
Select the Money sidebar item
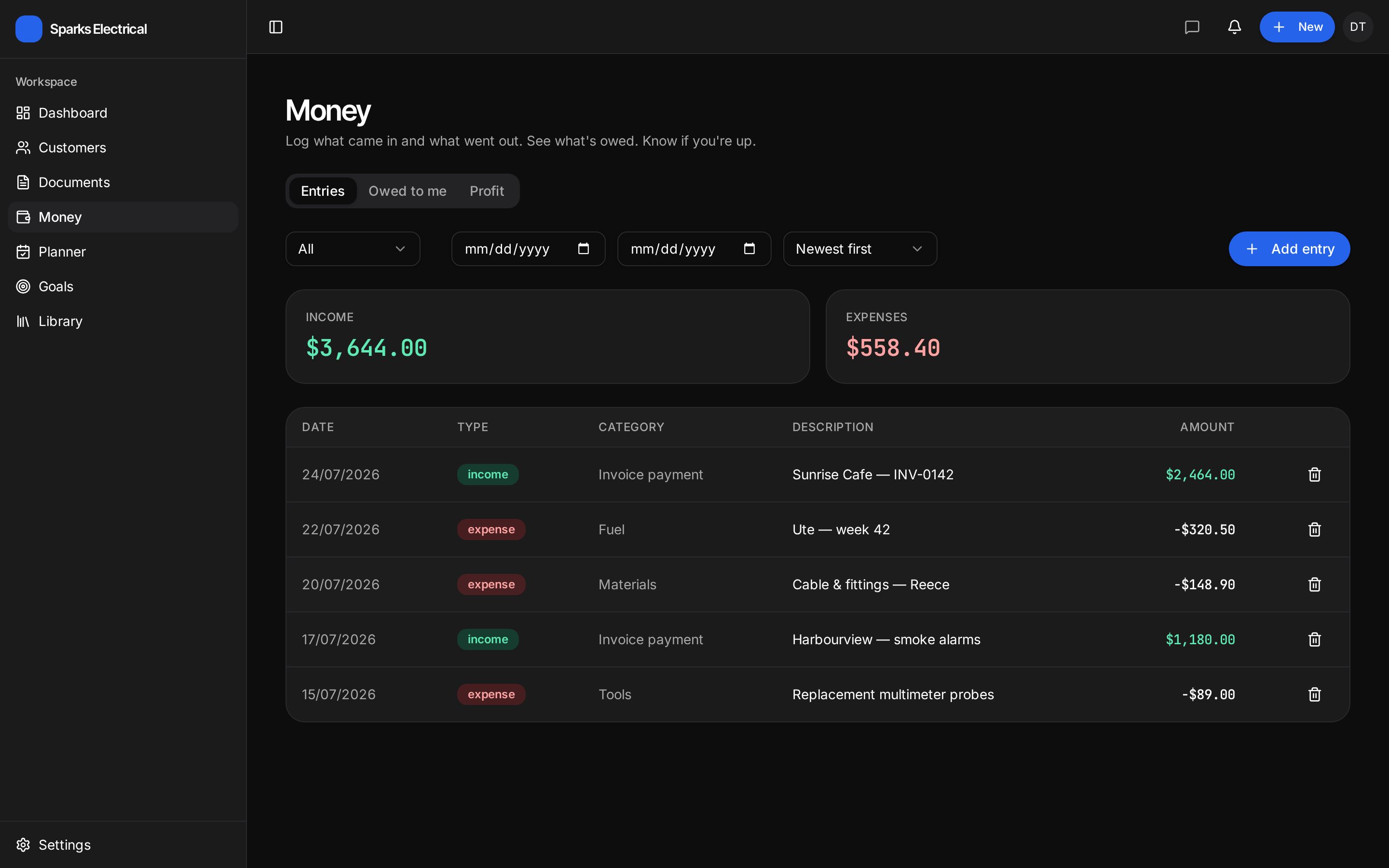(x=123, y=217)
